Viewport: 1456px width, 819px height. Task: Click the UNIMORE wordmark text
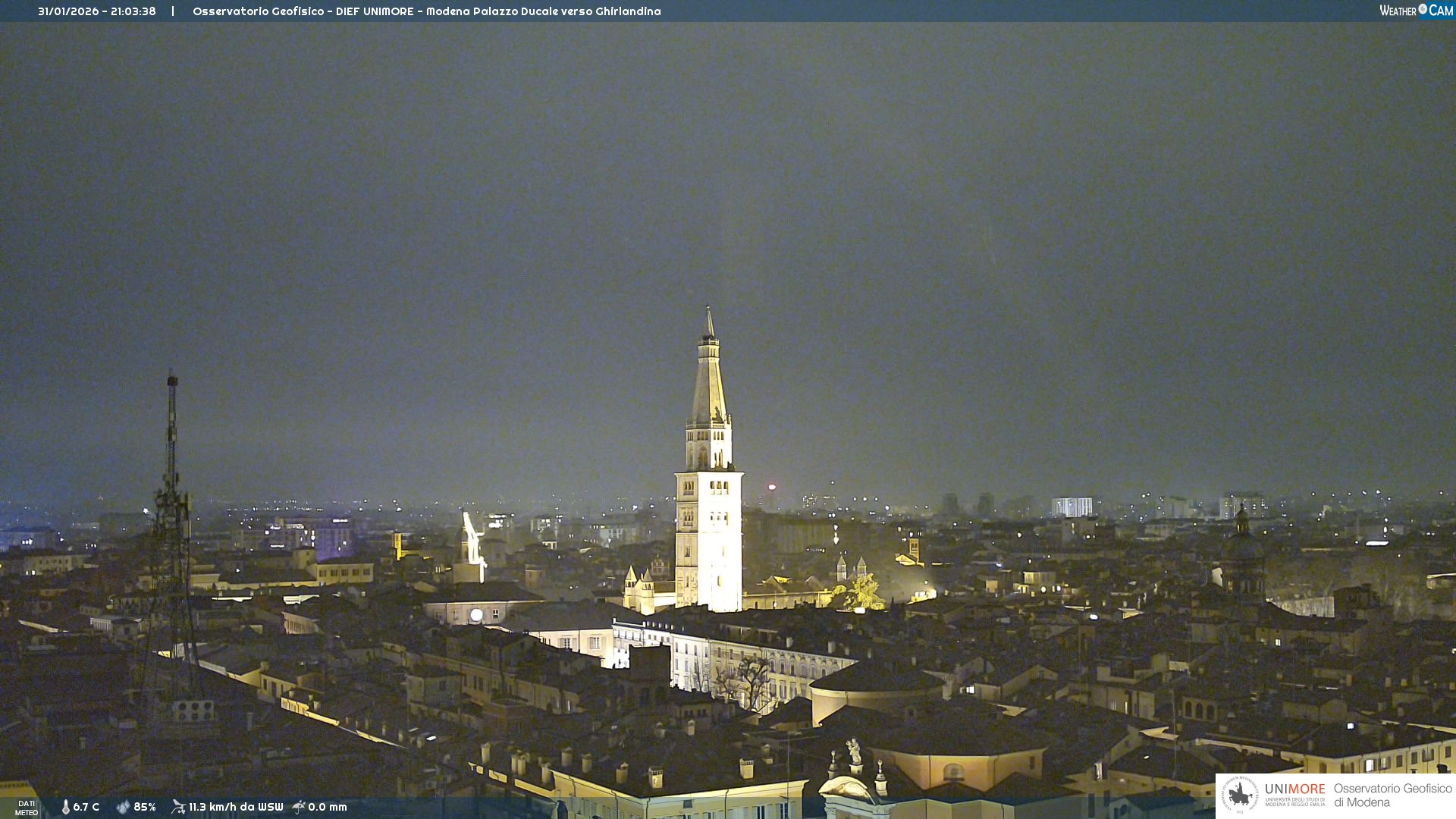pyautogui.click(x=1294, y=789)
